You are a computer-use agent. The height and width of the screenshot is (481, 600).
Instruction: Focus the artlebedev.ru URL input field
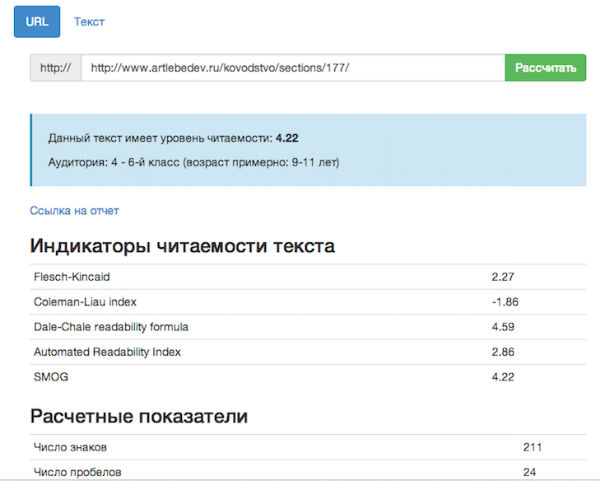coord(292,68)
